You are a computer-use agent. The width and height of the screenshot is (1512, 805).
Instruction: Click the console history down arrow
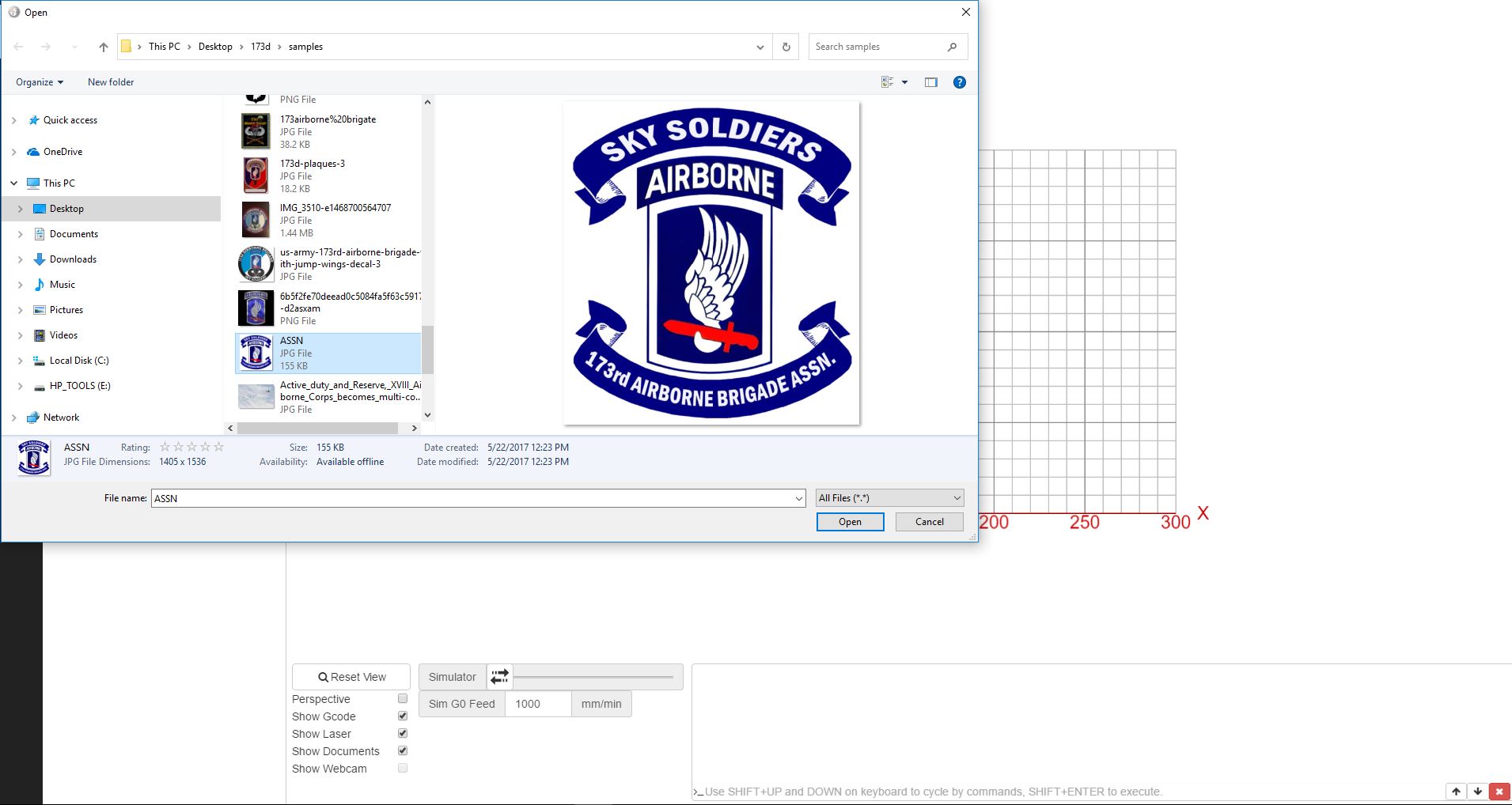click(1477, 792)
